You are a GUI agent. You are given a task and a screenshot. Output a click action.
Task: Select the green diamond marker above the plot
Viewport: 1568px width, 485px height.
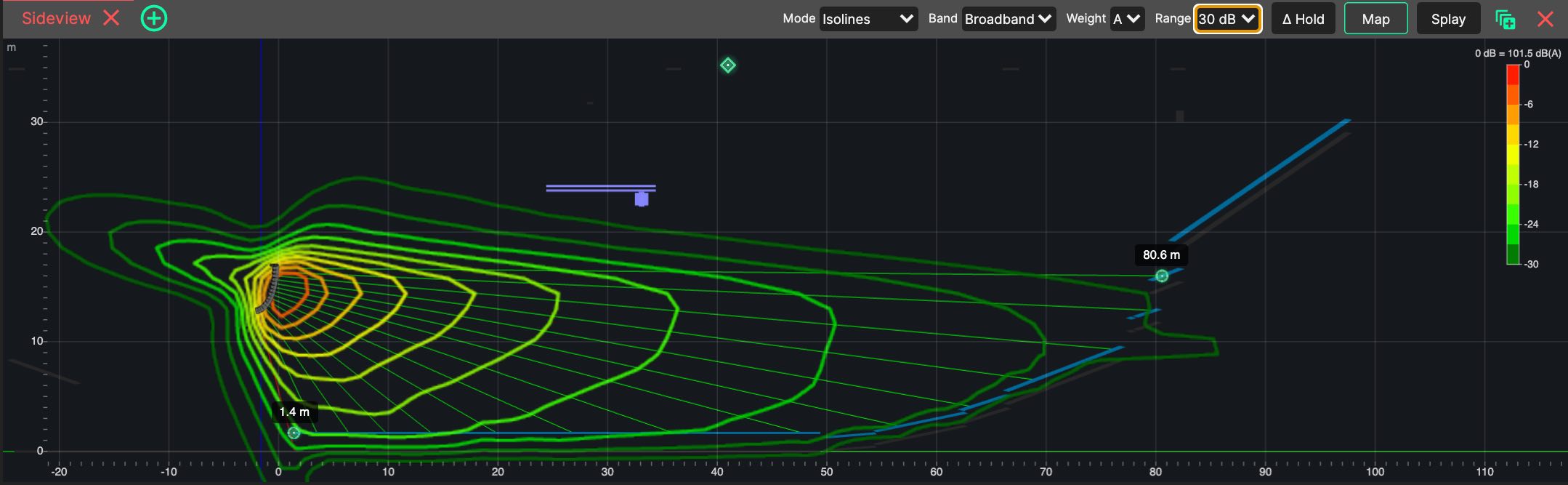[727, 65]
